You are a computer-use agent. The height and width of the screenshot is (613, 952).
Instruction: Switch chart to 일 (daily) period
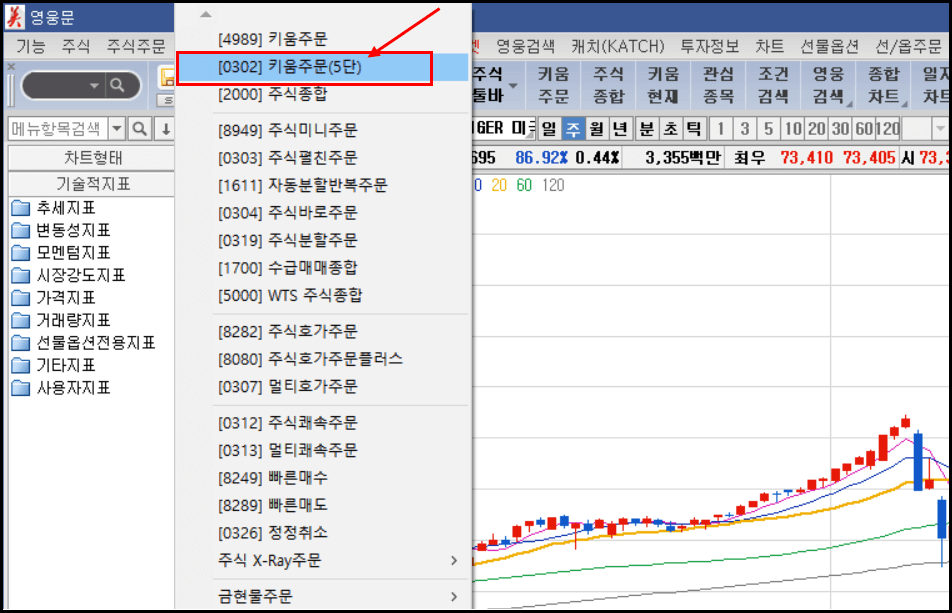click(549, 129)
